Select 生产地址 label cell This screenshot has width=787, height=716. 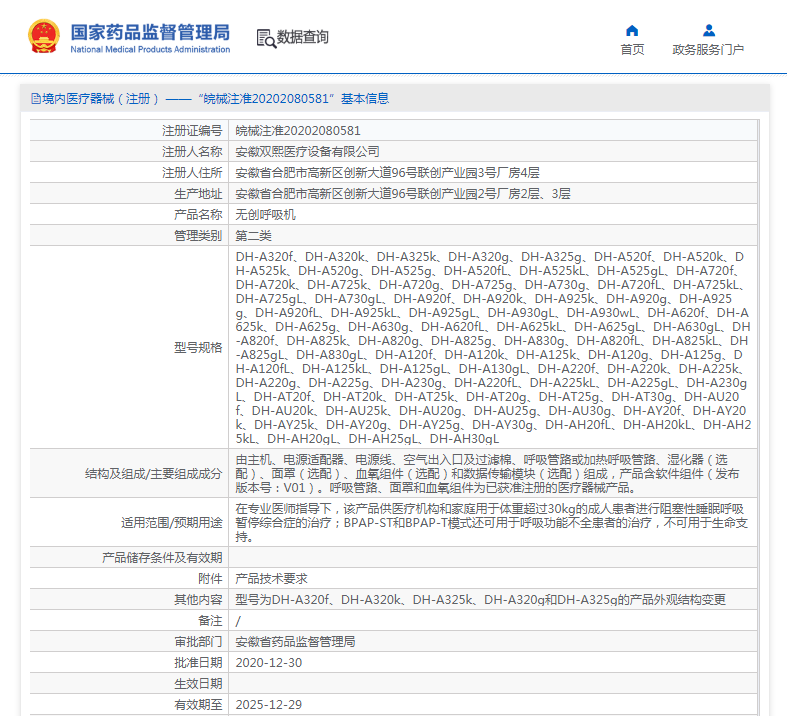pyautogui.click(x=129, y=194)
